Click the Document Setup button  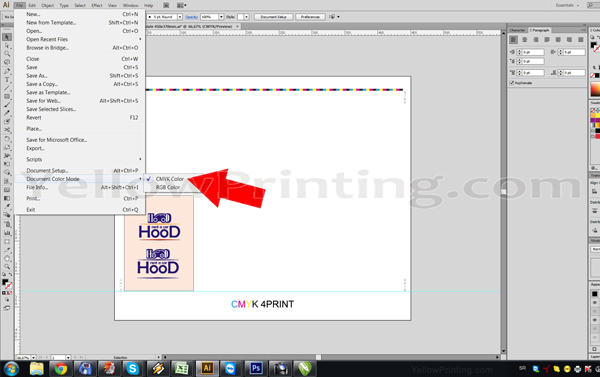(274, 17)
